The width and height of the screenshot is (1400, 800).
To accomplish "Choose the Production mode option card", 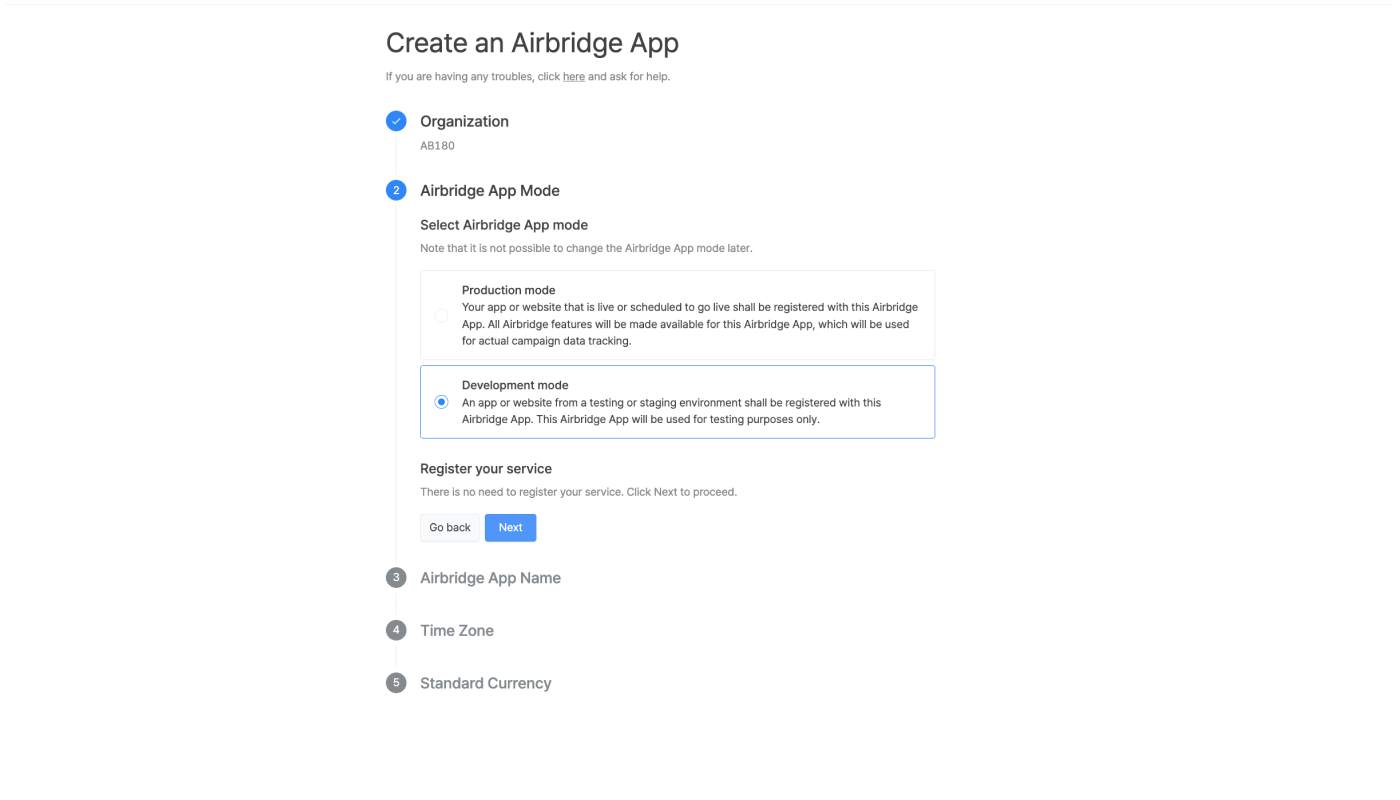I will pyautogui.click(x=677, y=315).
